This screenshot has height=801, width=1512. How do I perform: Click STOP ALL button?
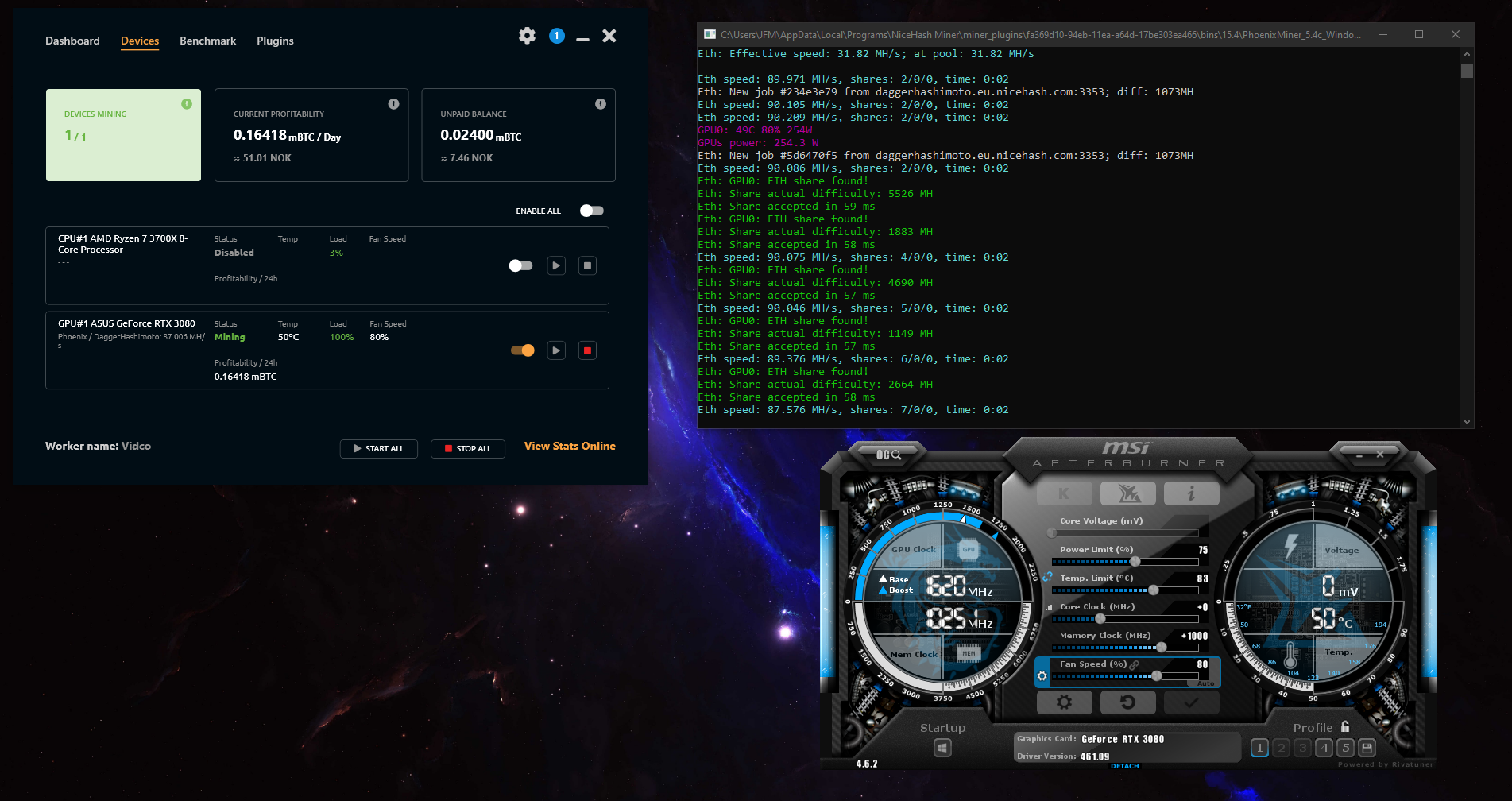pyautogui.click(x=468, y=448)
